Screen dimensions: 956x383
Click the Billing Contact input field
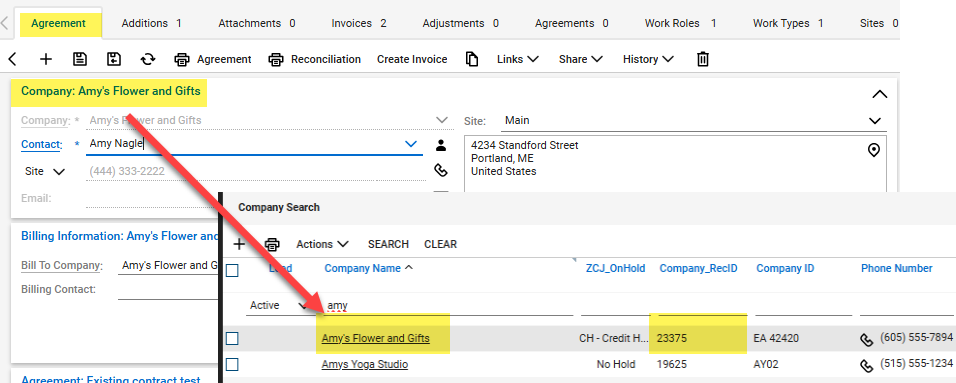tap(168, 290)
